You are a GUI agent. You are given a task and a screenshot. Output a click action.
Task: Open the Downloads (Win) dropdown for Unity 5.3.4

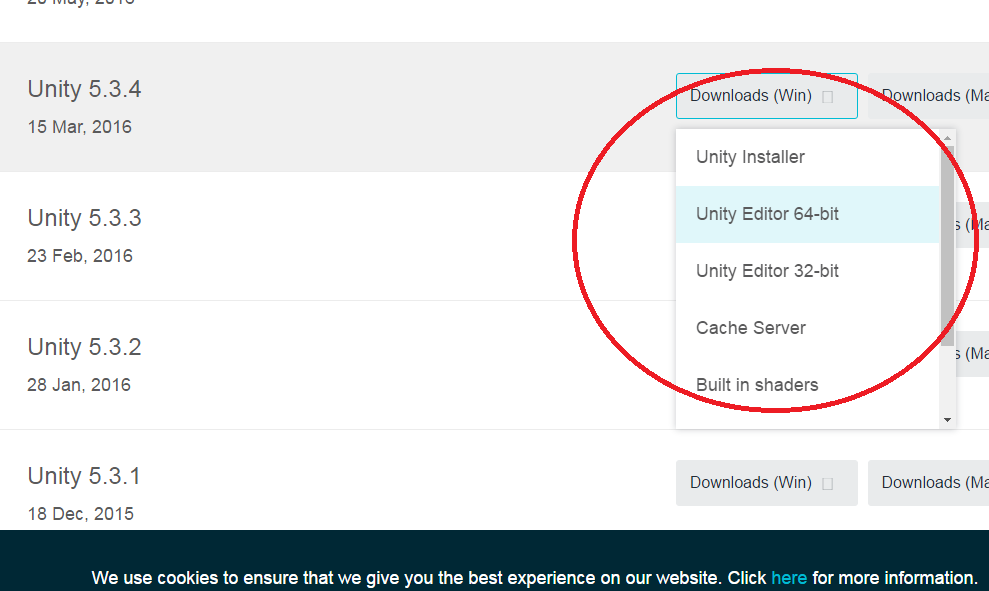[766, 96]
